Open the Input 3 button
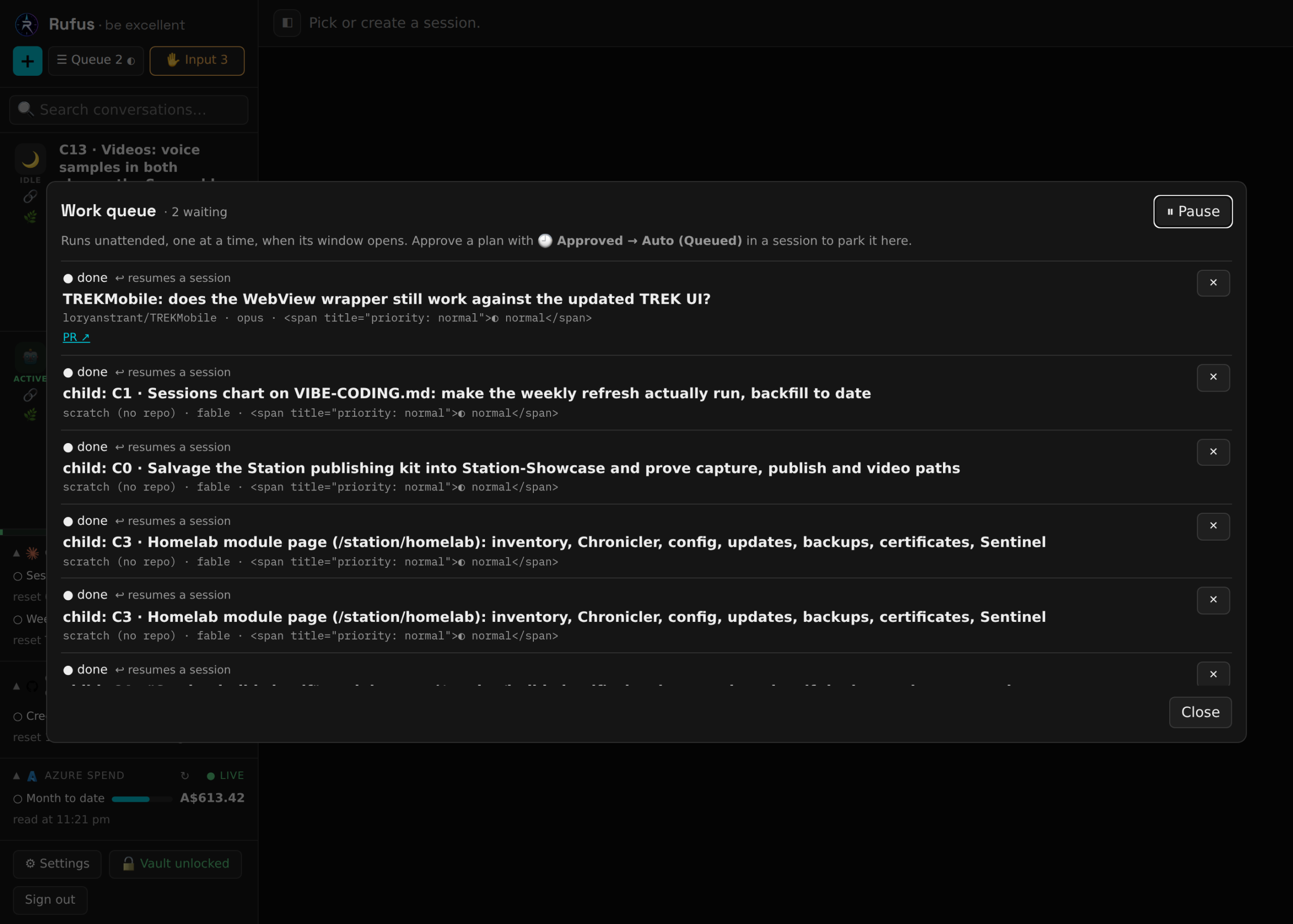 click(197, 60)
